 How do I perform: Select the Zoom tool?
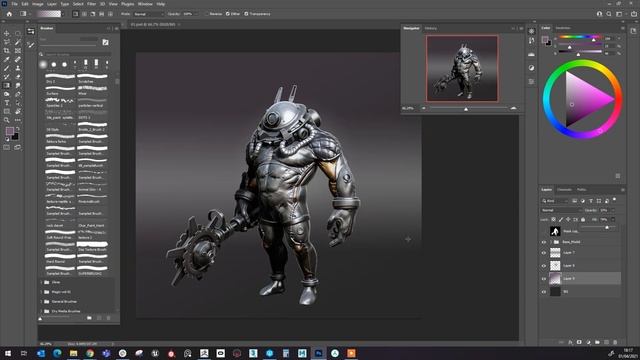point(7,120)
